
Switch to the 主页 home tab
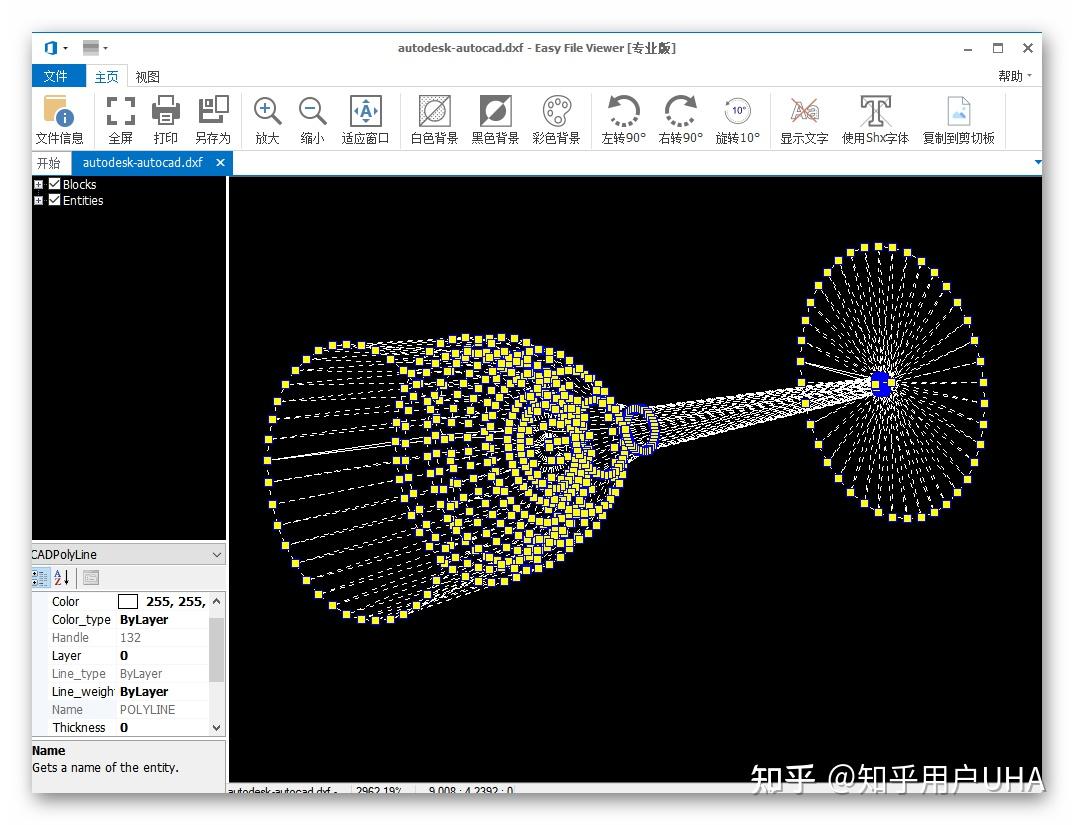tap(106, 77)
